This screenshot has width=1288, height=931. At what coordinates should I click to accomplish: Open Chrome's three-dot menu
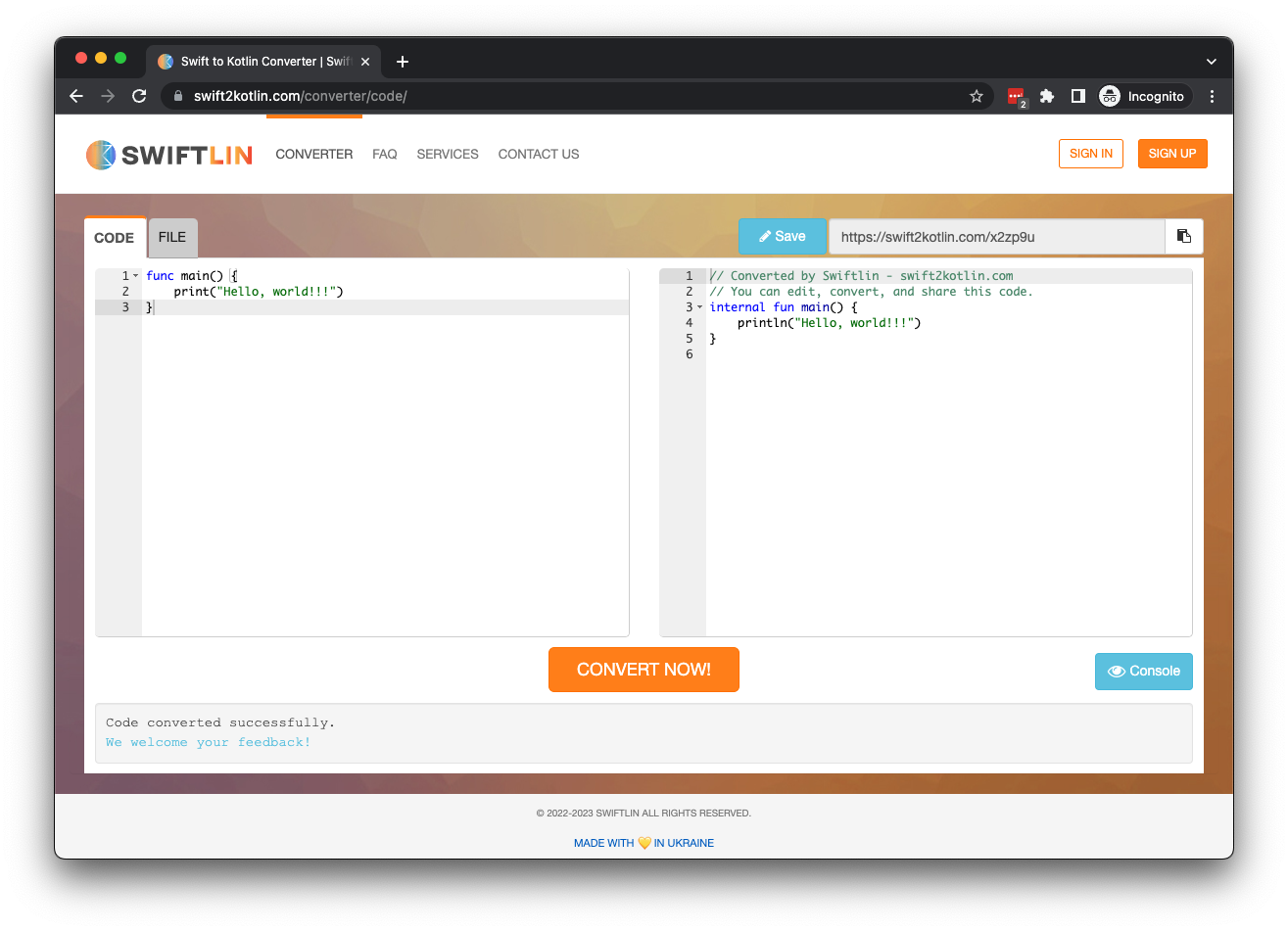(x=1212, y=96)
